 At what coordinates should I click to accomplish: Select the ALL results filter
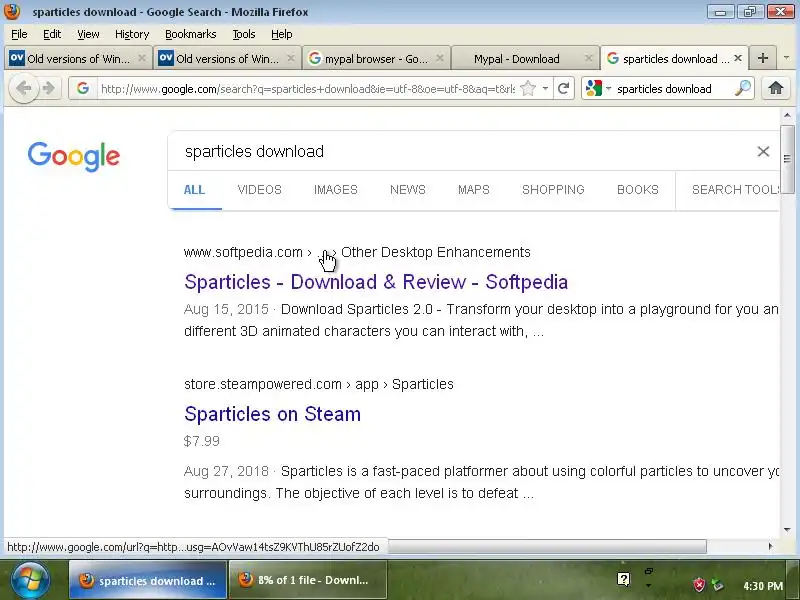tap(194, 190)
